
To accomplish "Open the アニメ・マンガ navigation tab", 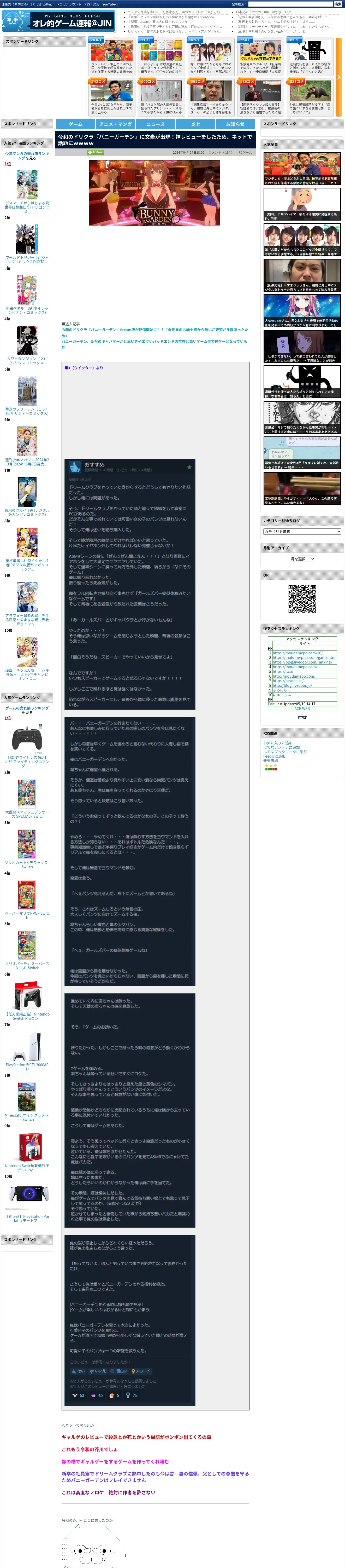I will (115, 124).
